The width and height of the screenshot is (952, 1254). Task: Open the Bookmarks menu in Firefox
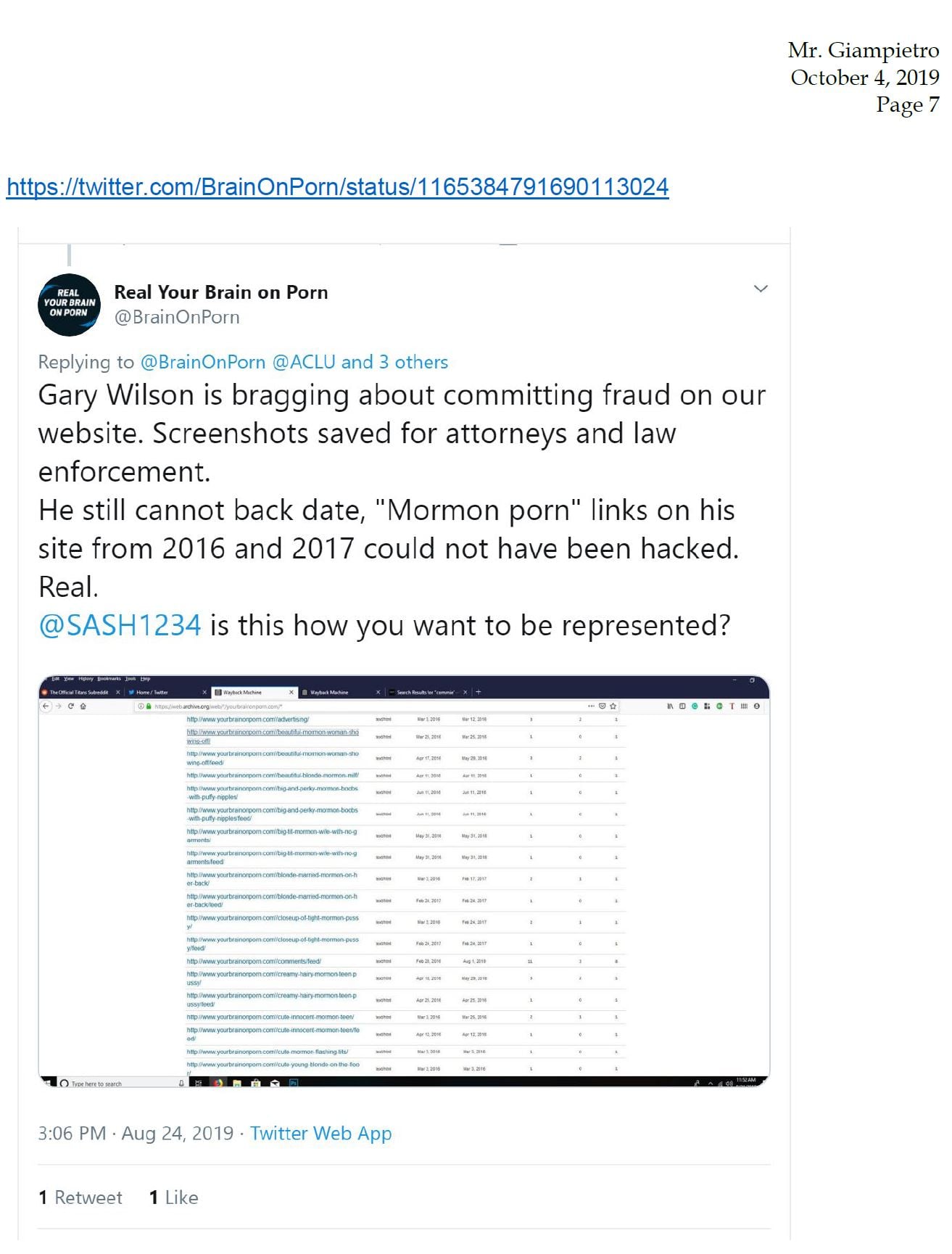point(109,679)
